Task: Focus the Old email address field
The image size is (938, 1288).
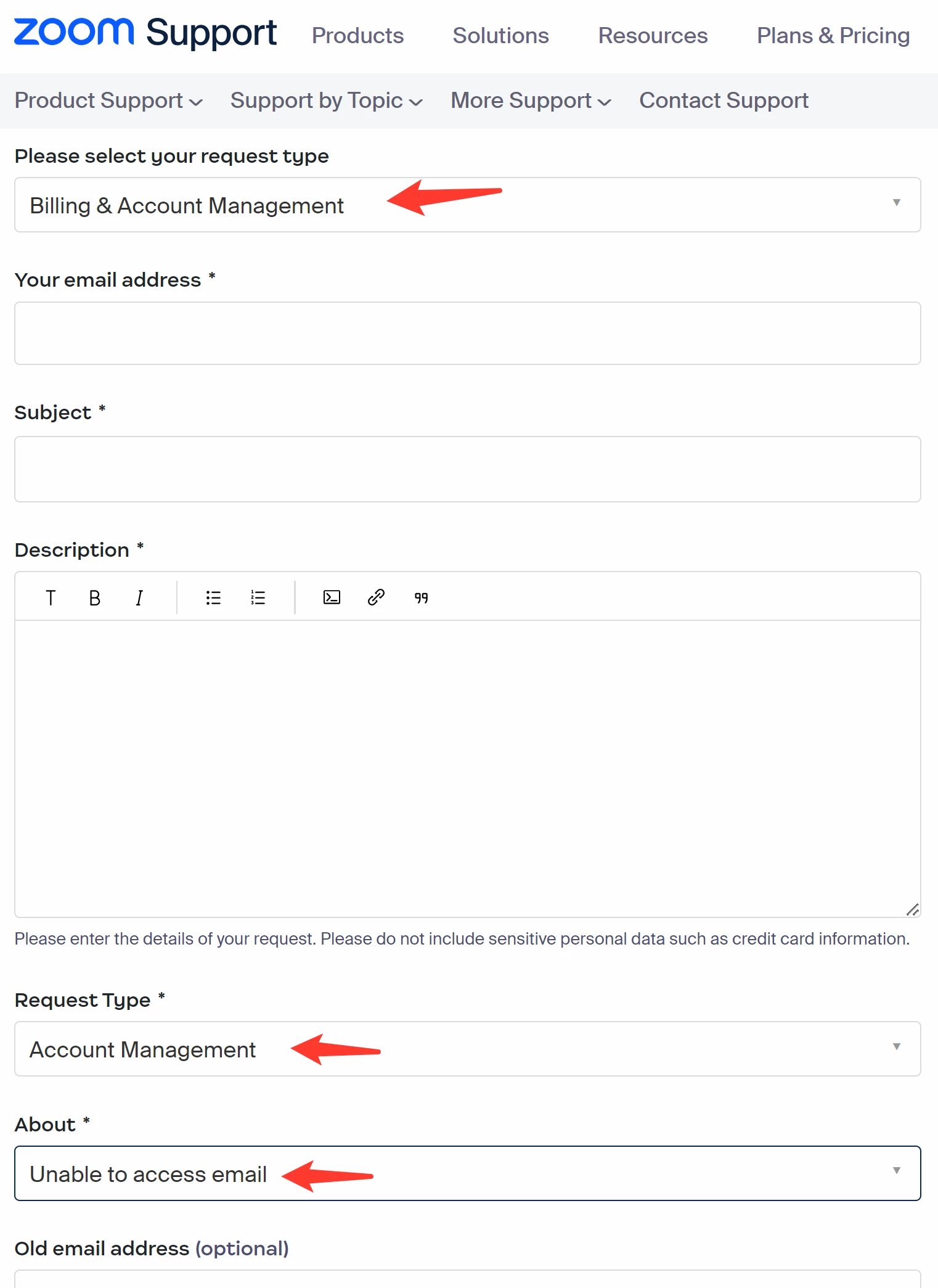Action: click(x=468, y=1279)
